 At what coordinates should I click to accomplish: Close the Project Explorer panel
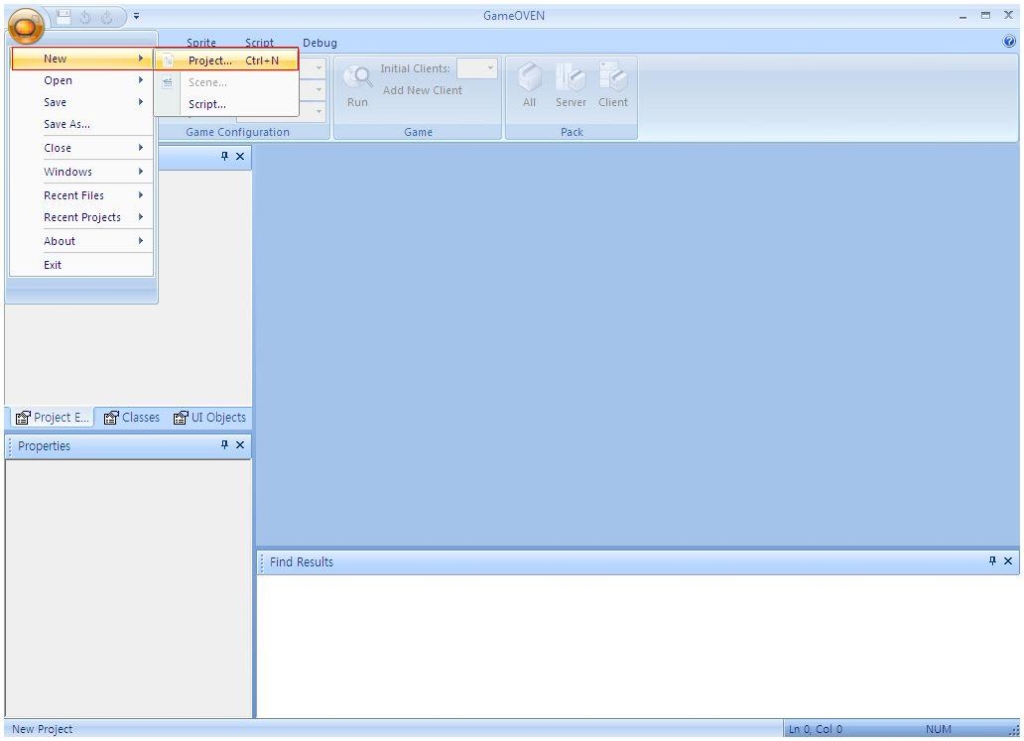[240, 156]
